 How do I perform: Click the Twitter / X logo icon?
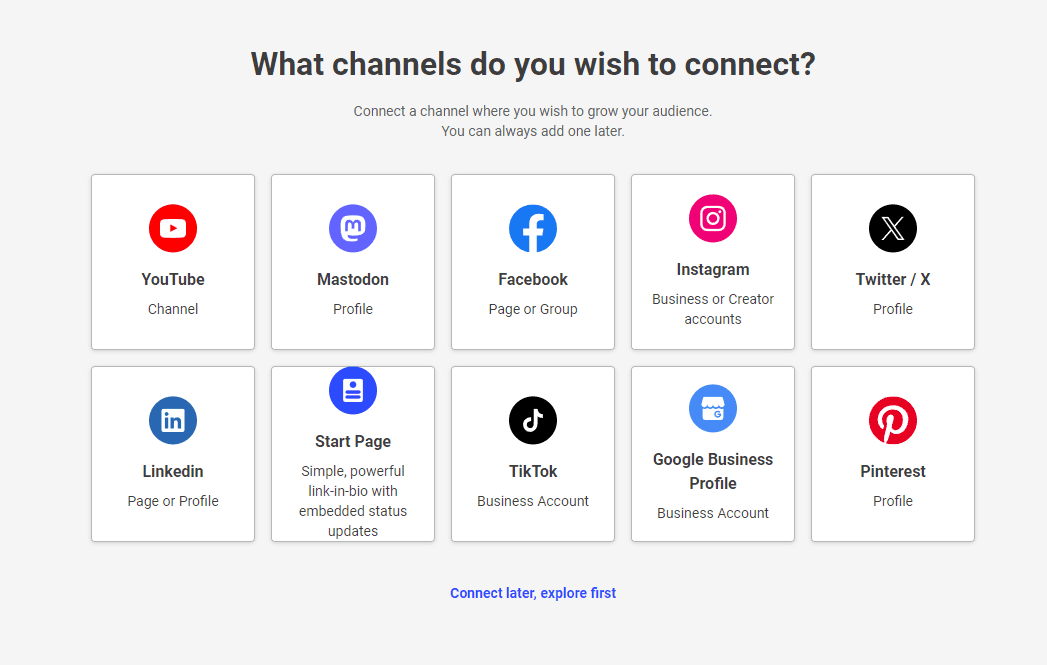[892, 228]
